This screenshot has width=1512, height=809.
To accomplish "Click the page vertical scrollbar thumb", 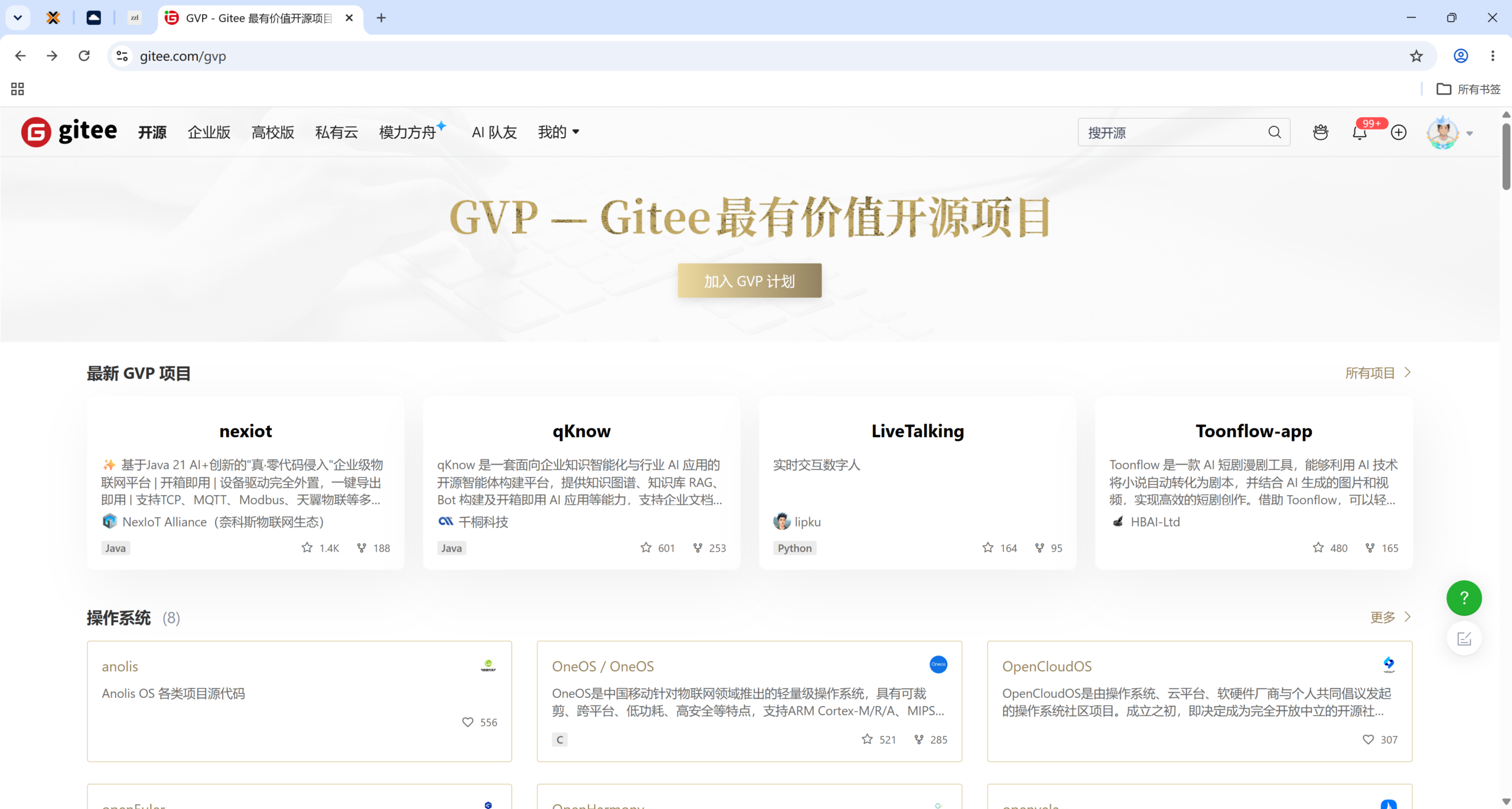I will pos(1506,157).
